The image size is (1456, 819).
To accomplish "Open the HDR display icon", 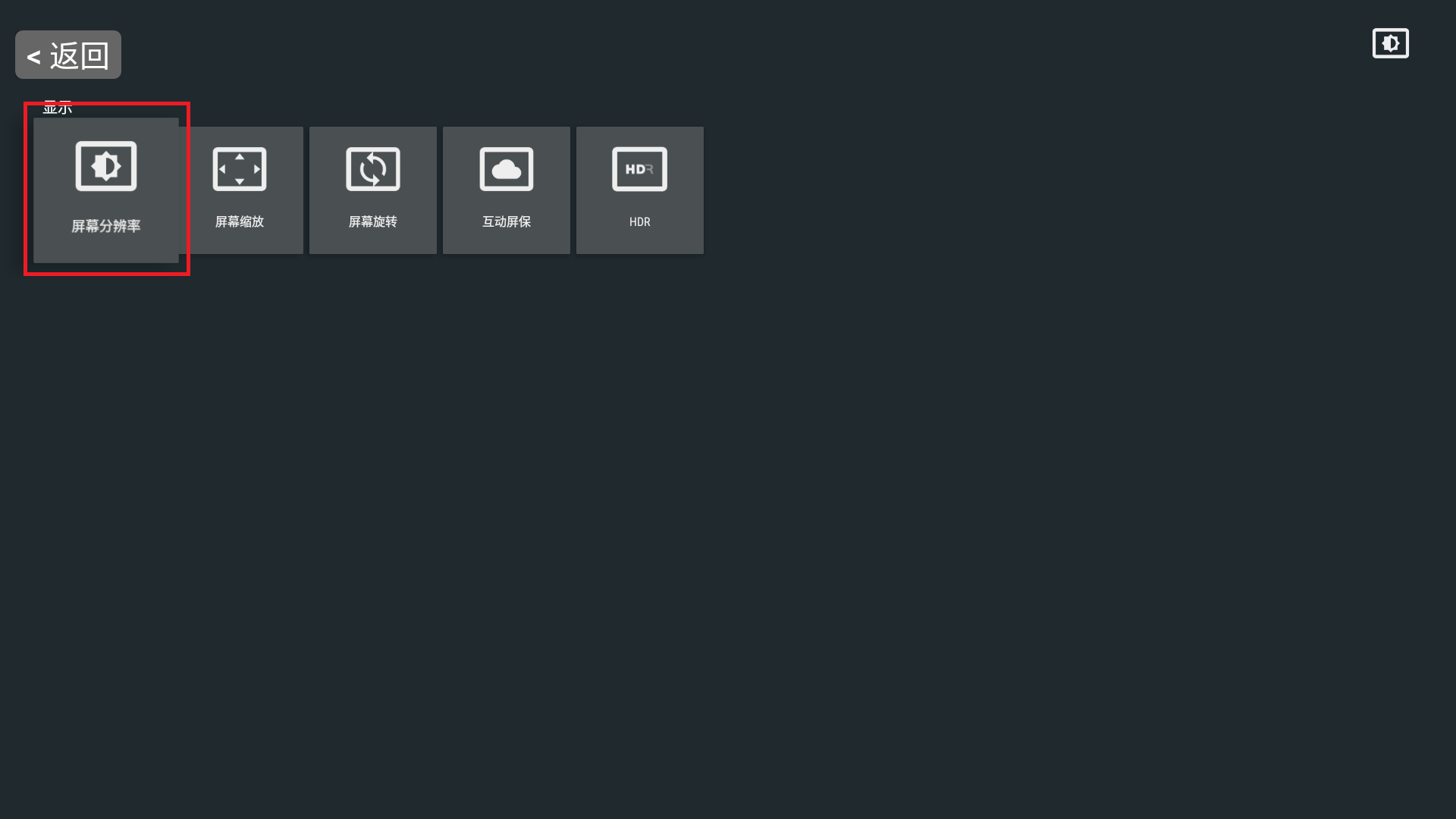I will pyautogui.click(x=640, y=169).
